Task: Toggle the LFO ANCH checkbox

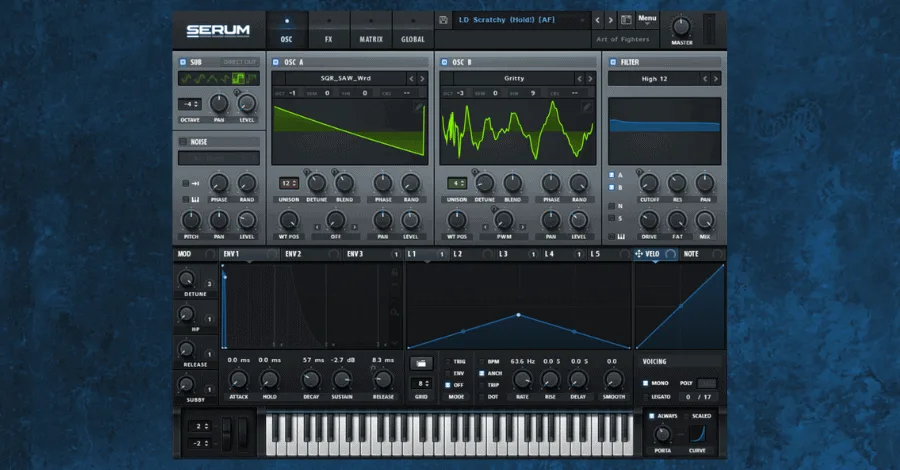Action: [482, 373]
